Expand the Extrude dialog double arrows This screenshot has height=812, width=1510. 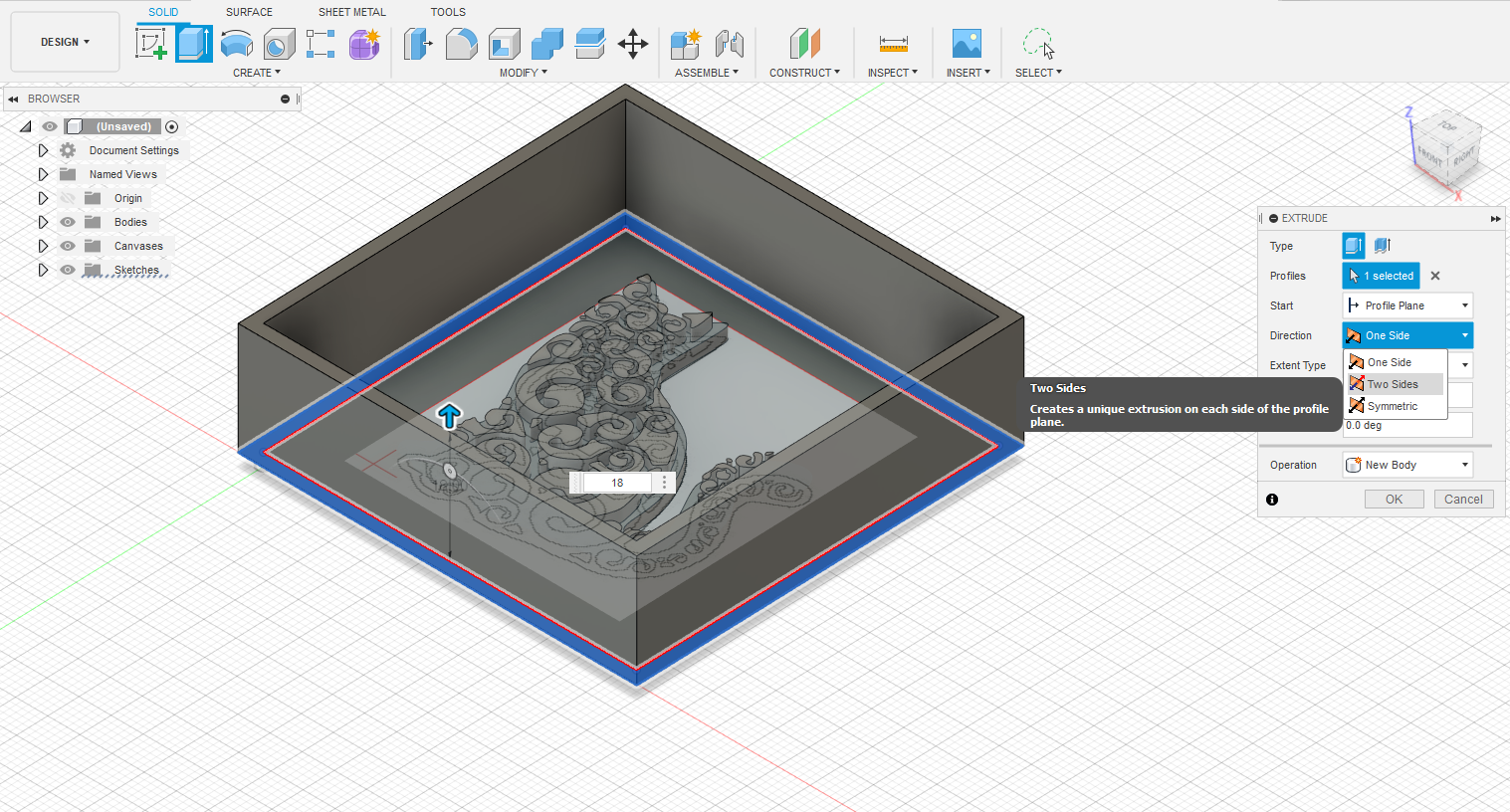1495,218
